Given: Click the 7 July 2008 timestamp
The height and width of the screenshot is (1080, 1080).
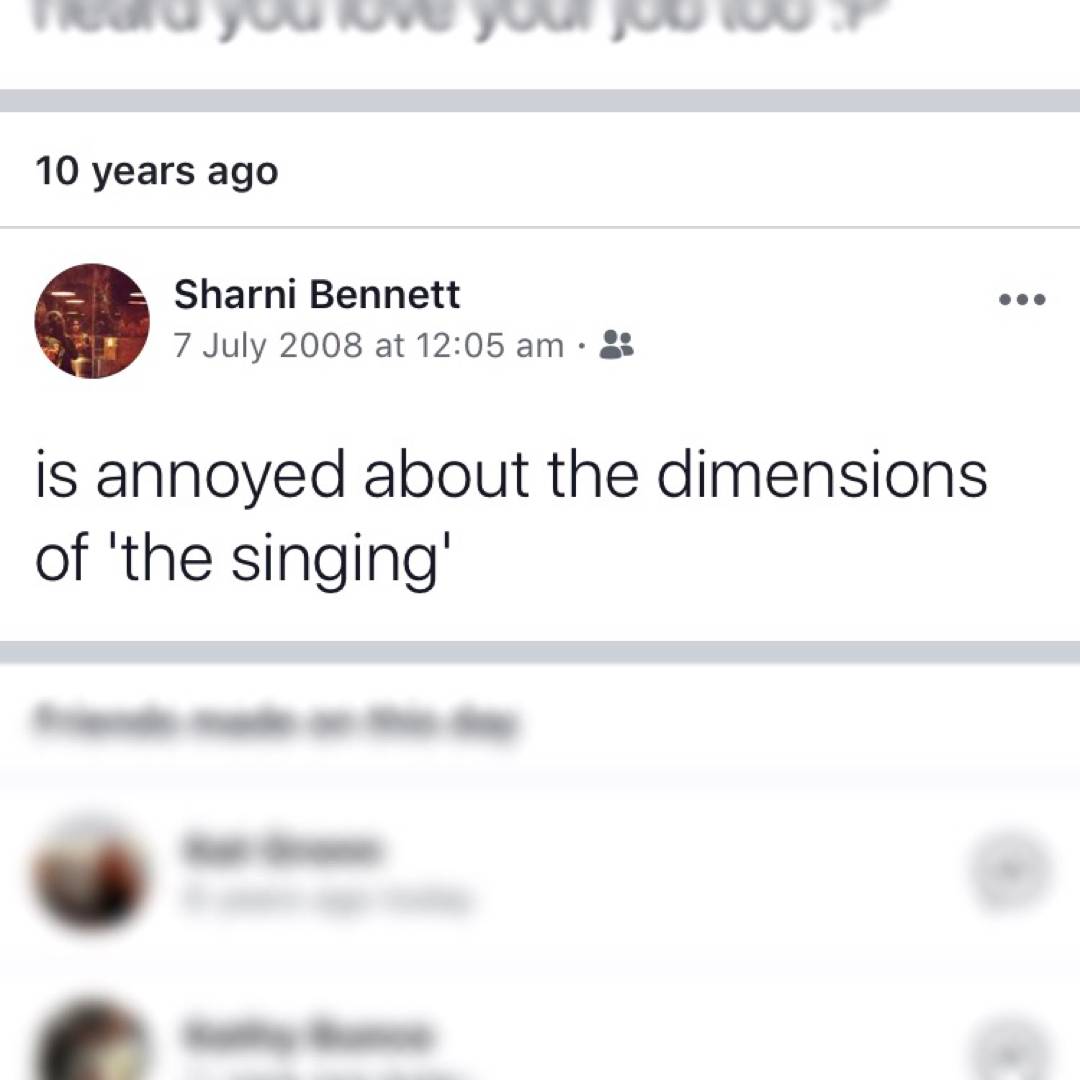Looking at the screenshot, I should click(267, 346).
